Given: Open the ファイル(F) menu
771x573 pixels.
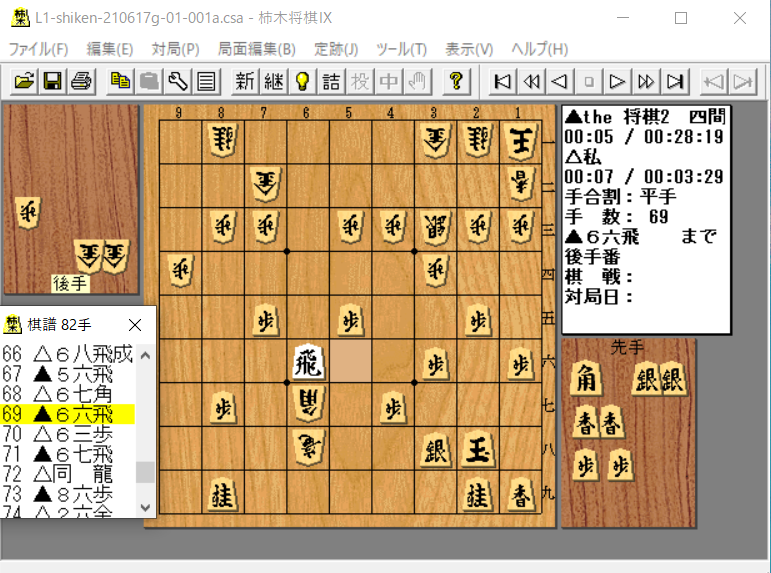Looking at the screenshot, I should coord(38,49).
